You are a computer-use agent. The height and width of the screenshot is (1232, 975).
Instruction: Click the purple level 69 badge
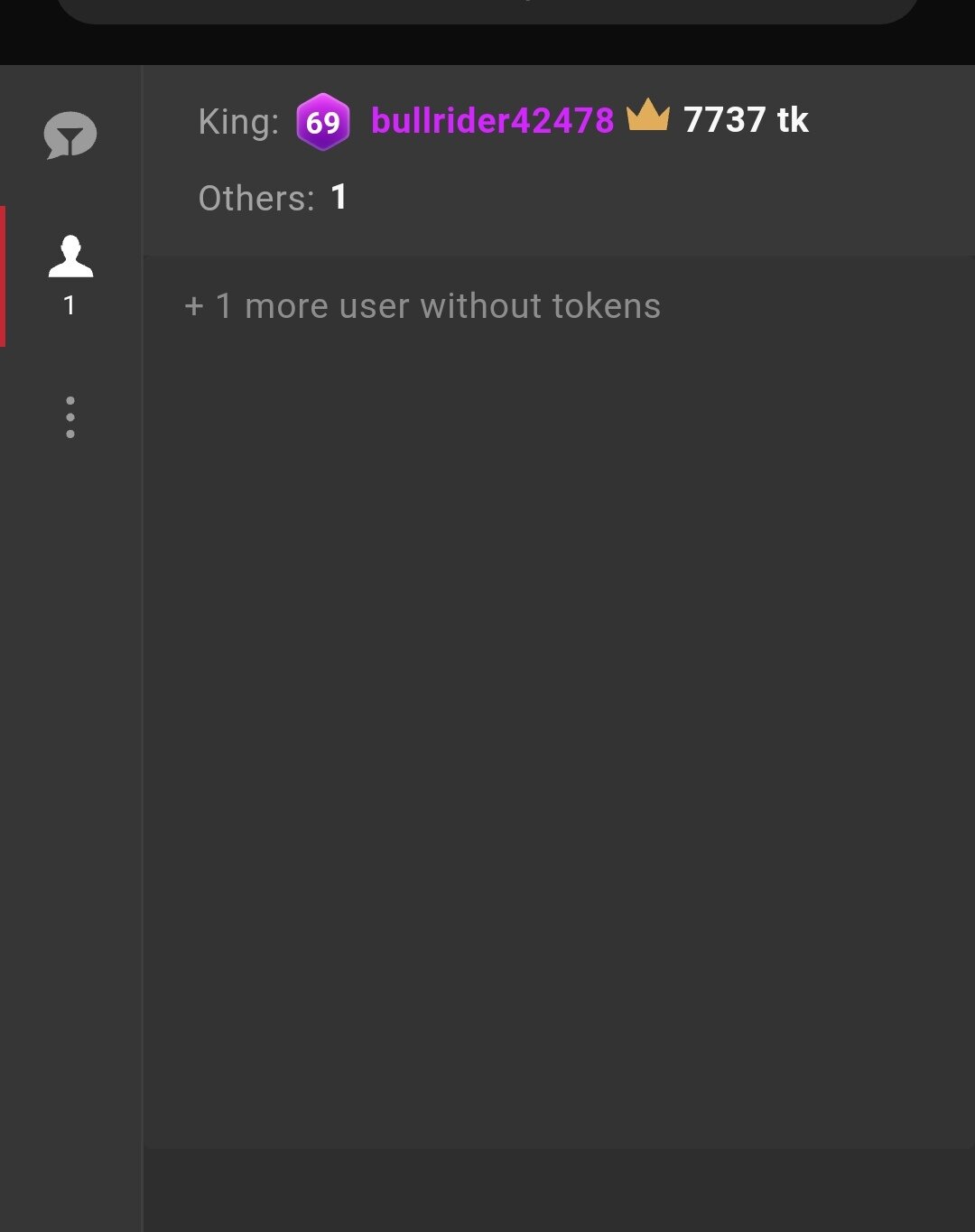(322, 121)
